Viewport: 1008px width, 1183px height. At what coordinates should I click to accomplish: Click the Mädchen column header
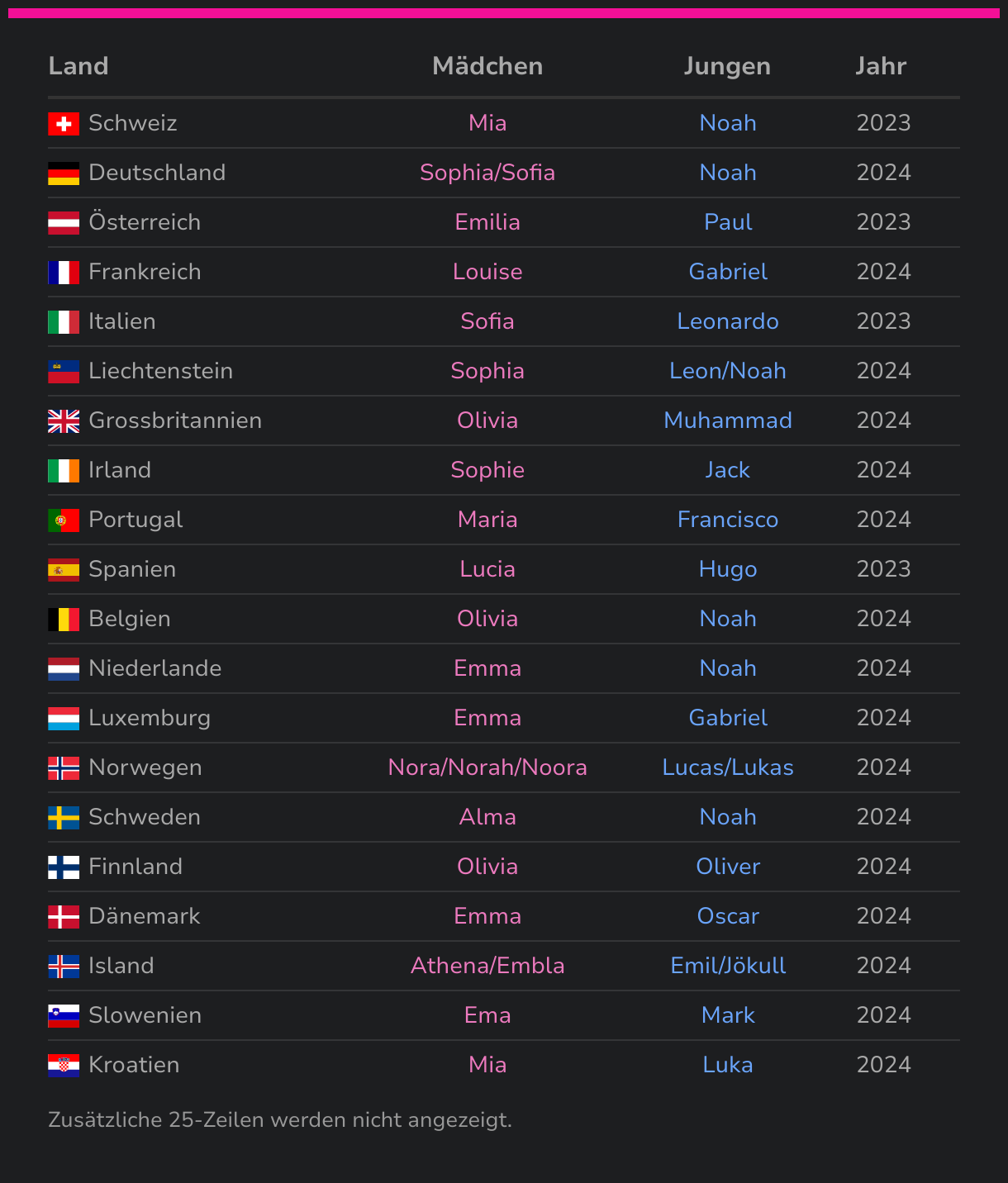pos(487,66)
